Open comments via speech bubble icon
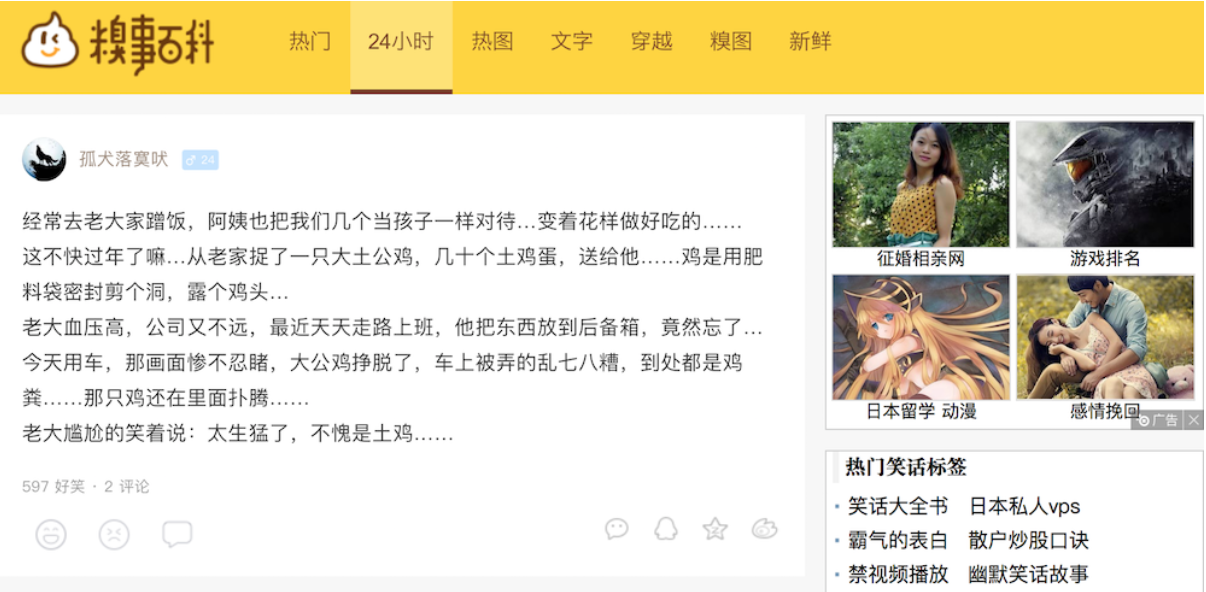This screenshot has height=592, width=1206. coord(177,535)
